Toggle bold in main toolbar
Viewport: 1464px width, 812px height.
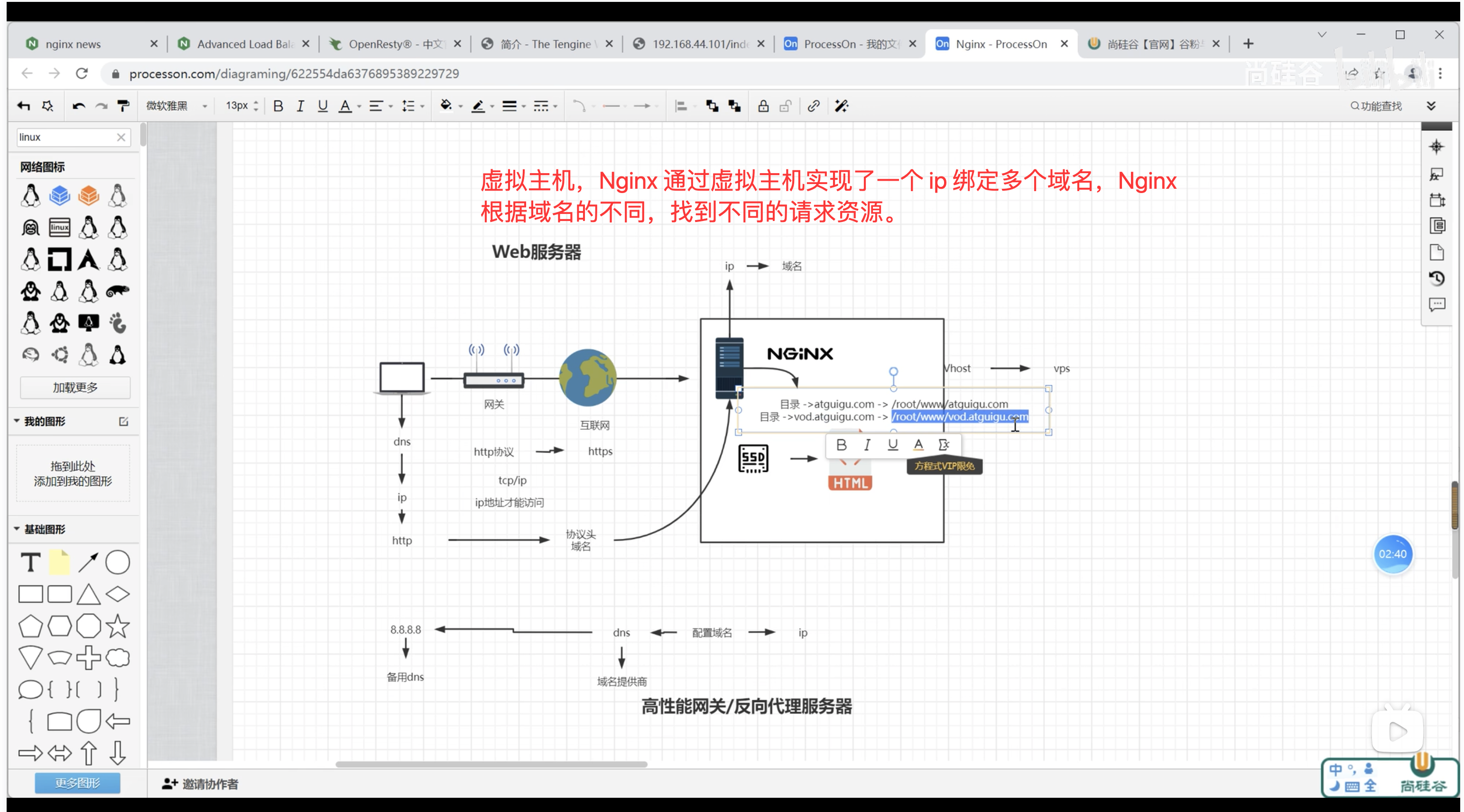[x=278, y=106]
